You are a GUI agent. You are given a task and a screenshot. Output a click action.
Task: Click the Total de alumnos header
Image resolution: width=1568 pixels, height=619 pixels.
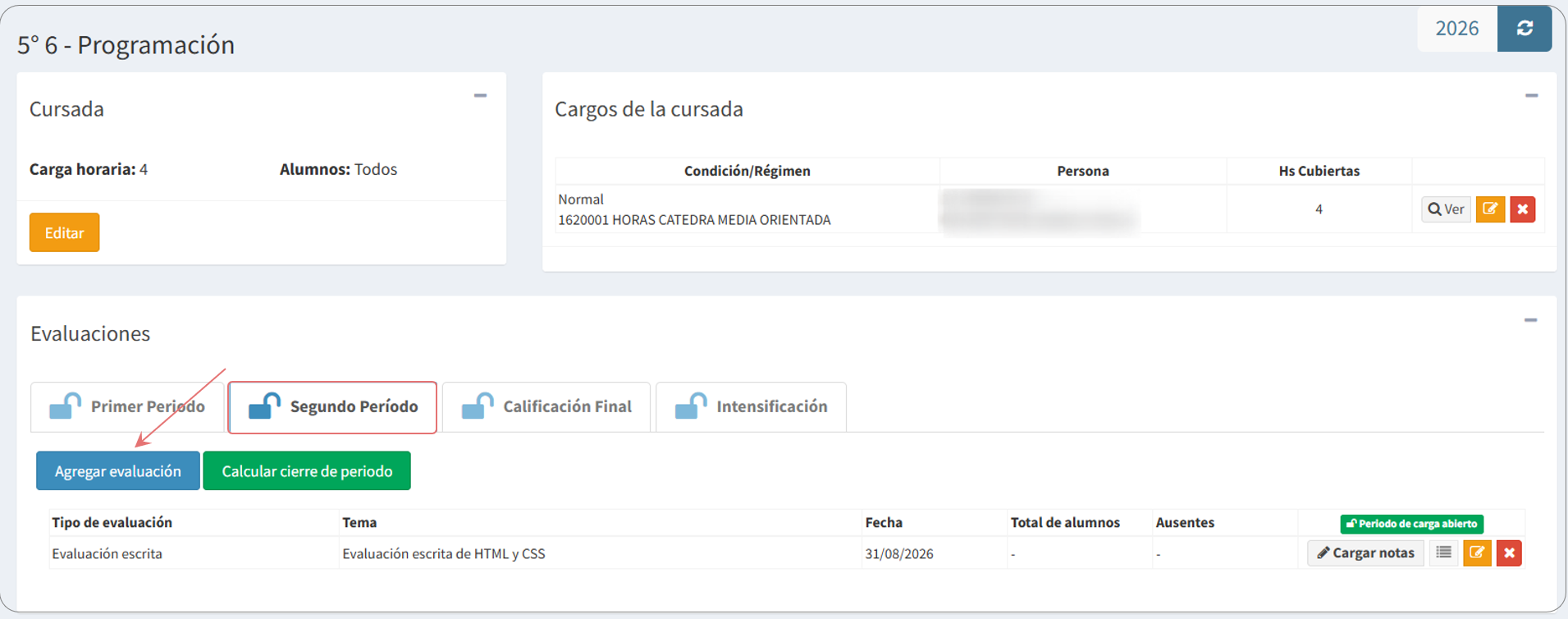pos(1065,523)
